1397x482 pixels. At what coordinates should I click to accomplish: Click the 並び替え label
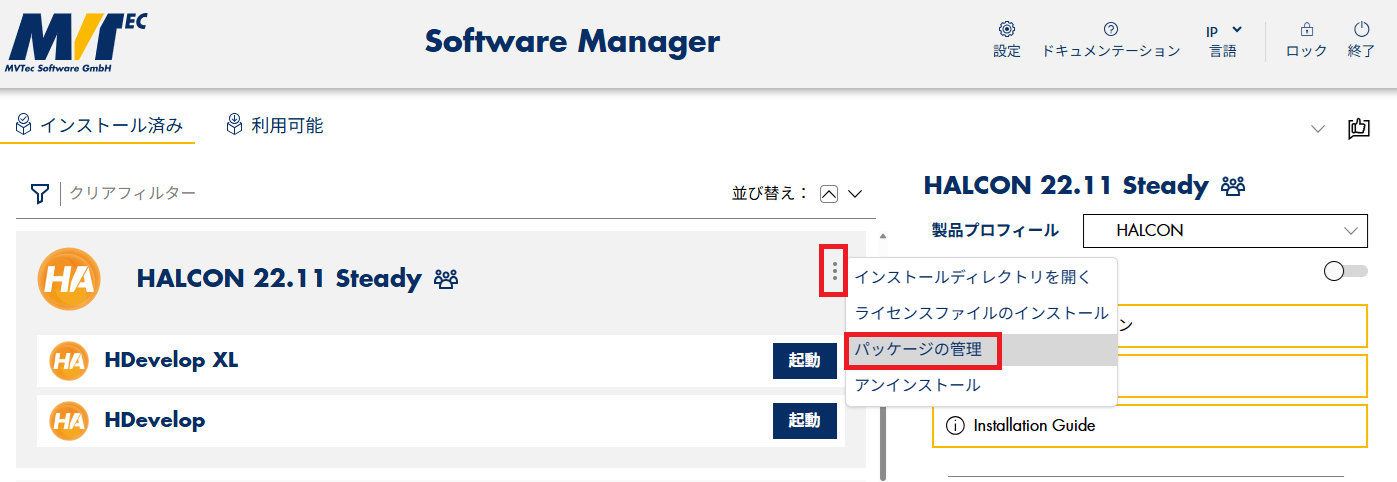[770, 194]
